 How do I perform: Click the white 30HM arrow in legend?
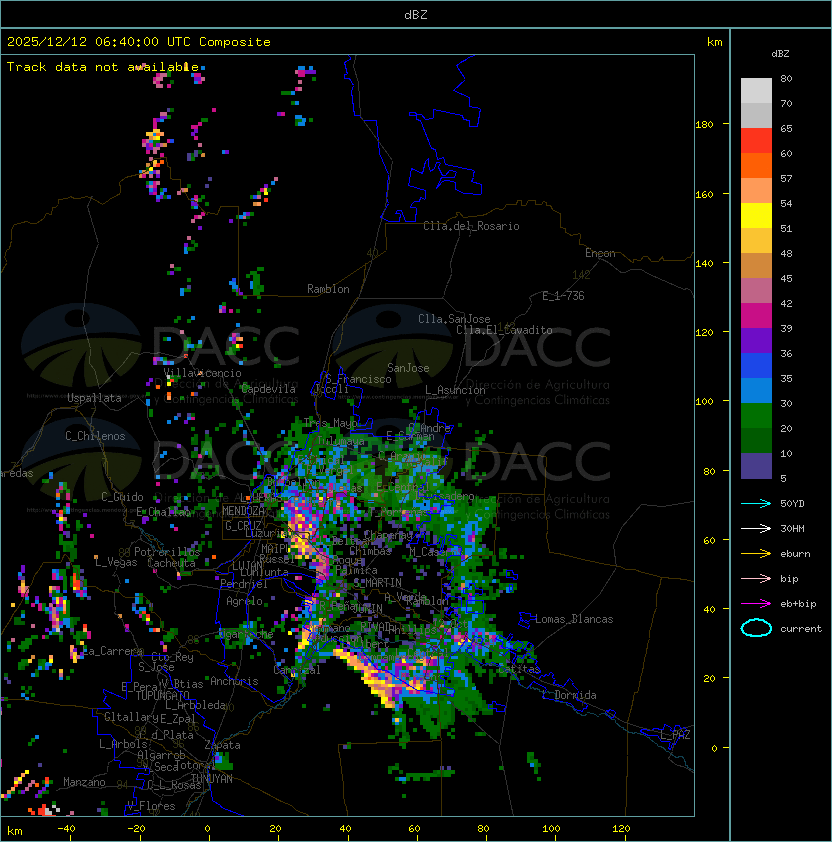tap(756, 528)
